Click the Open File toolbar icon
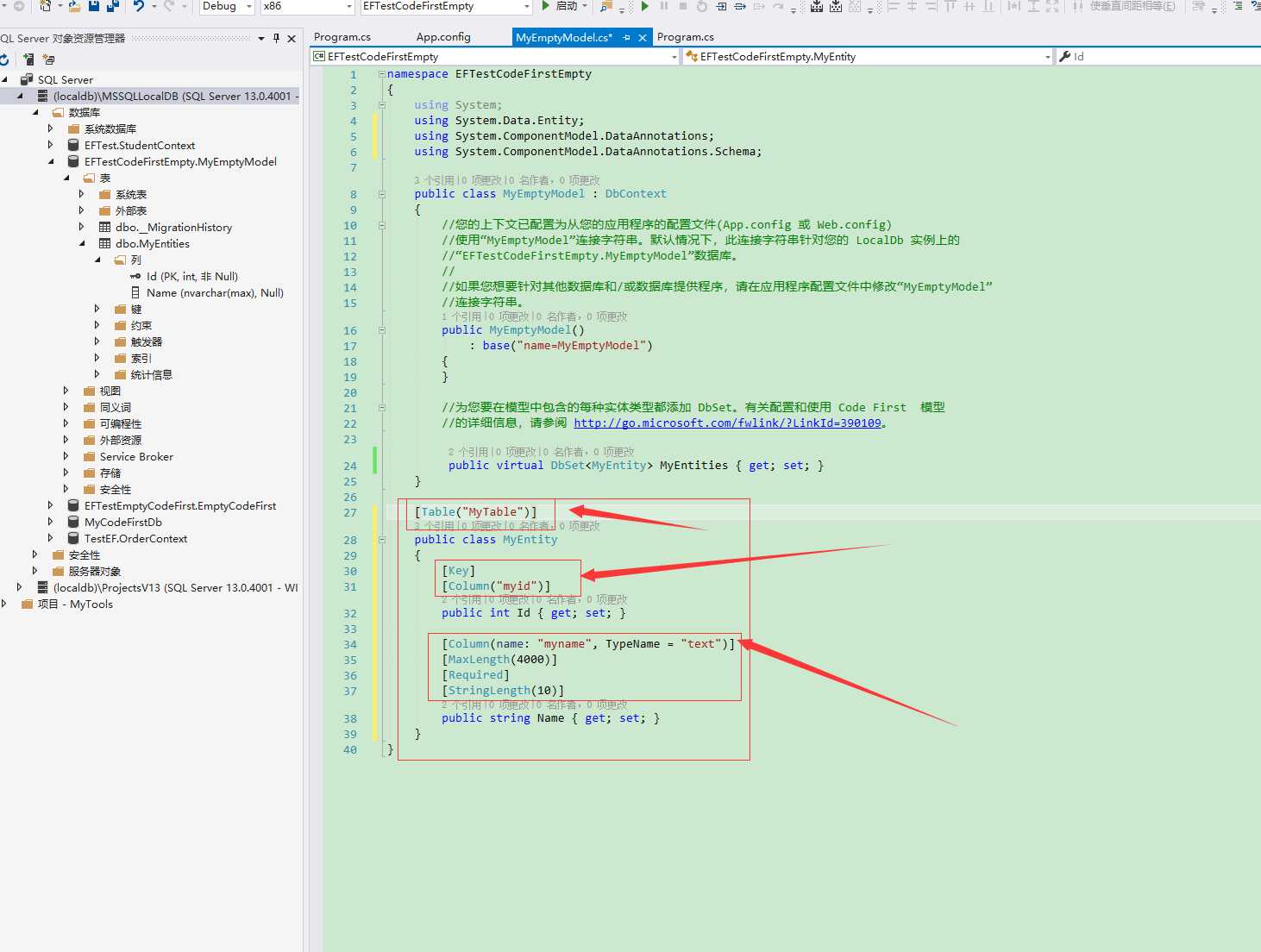Image resolution: width=1261 pixels, height=952 pixels. click(74, 6)
